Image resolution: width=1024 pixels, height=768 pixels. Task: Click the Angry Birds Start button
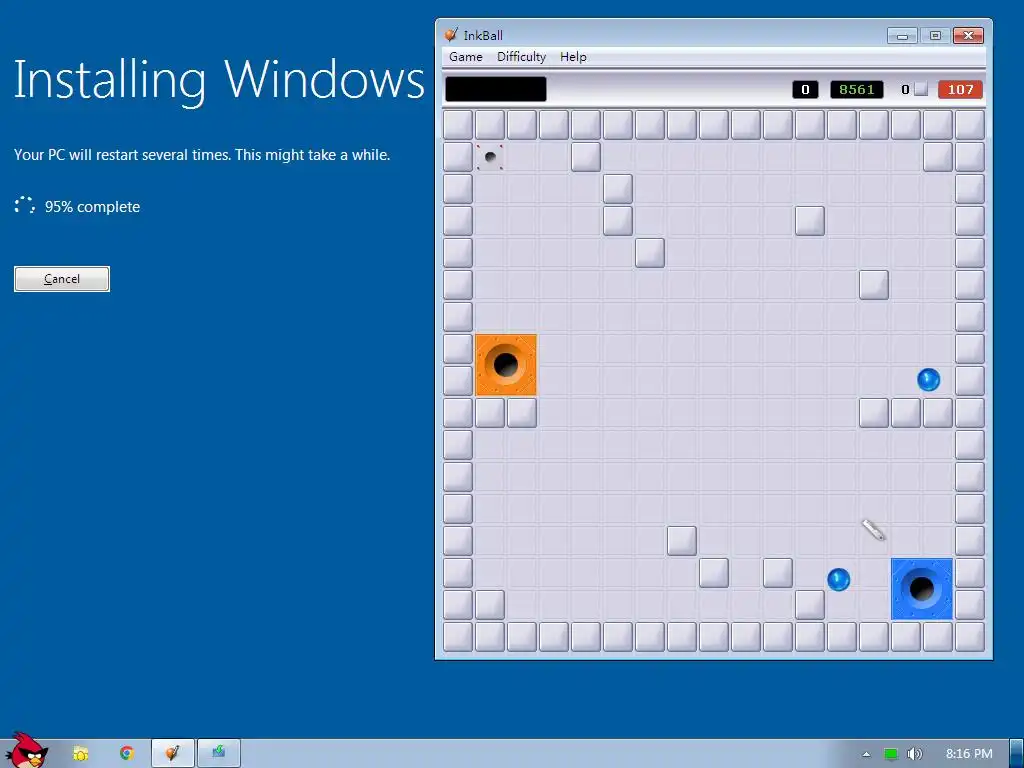click(x=26, y=750)
